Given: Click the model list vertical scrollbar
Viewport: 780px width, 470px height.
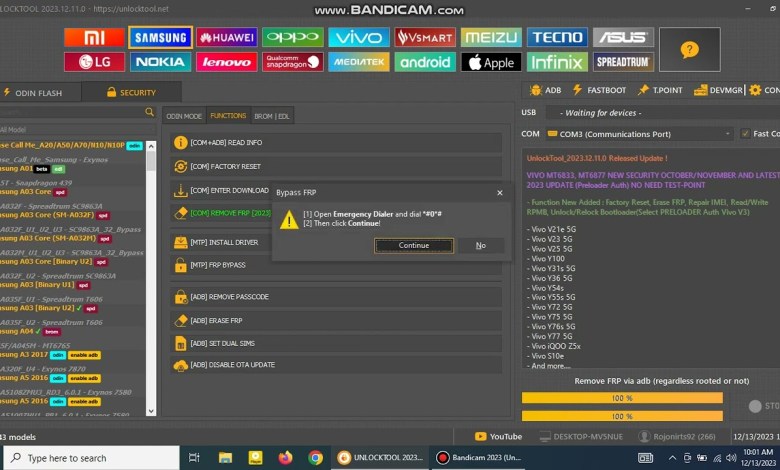Looking at the screenshot, I should pos(151,280).
